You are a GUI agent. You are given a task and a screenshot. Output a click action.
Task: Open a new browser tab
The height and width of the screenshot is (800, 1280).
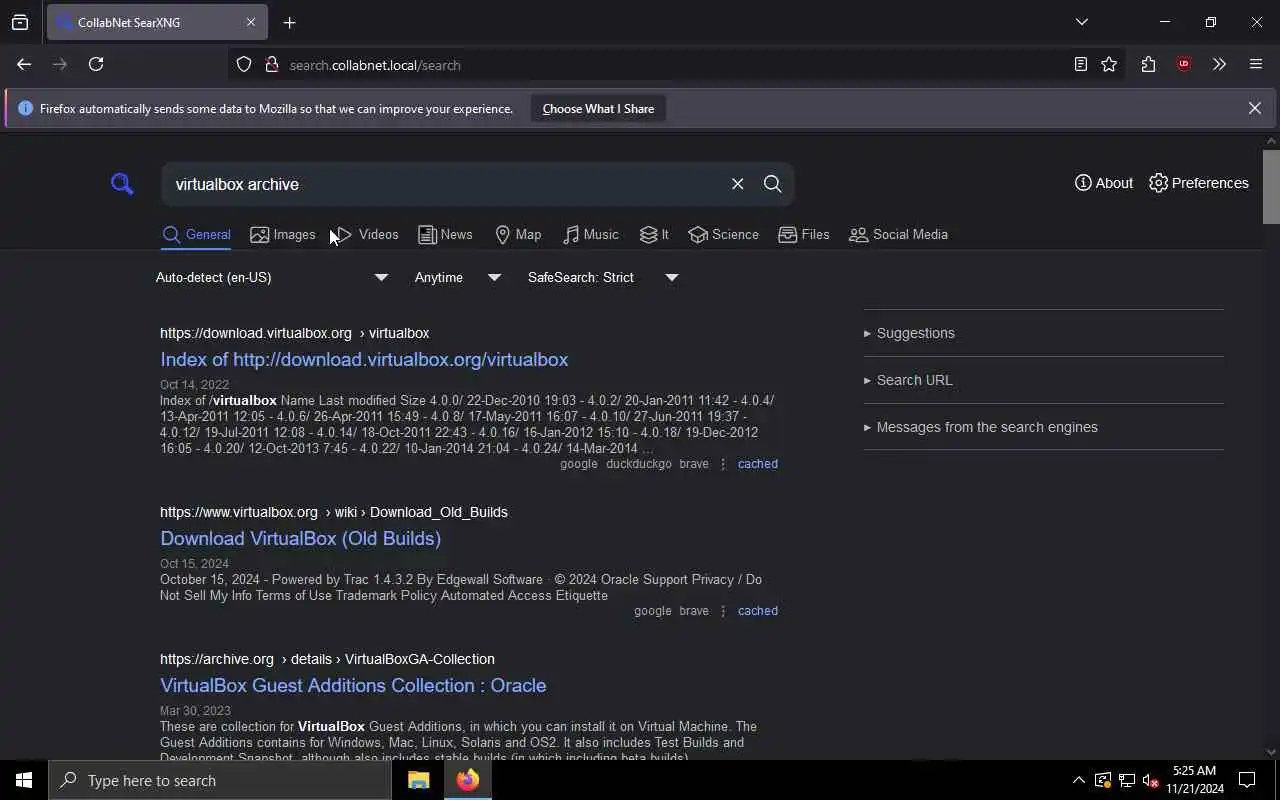[289, 22]
